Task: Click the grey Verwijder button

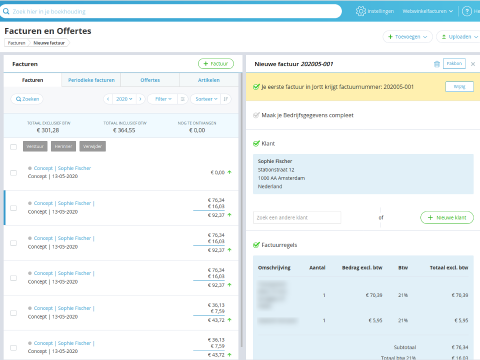Action: click(93, 146)
